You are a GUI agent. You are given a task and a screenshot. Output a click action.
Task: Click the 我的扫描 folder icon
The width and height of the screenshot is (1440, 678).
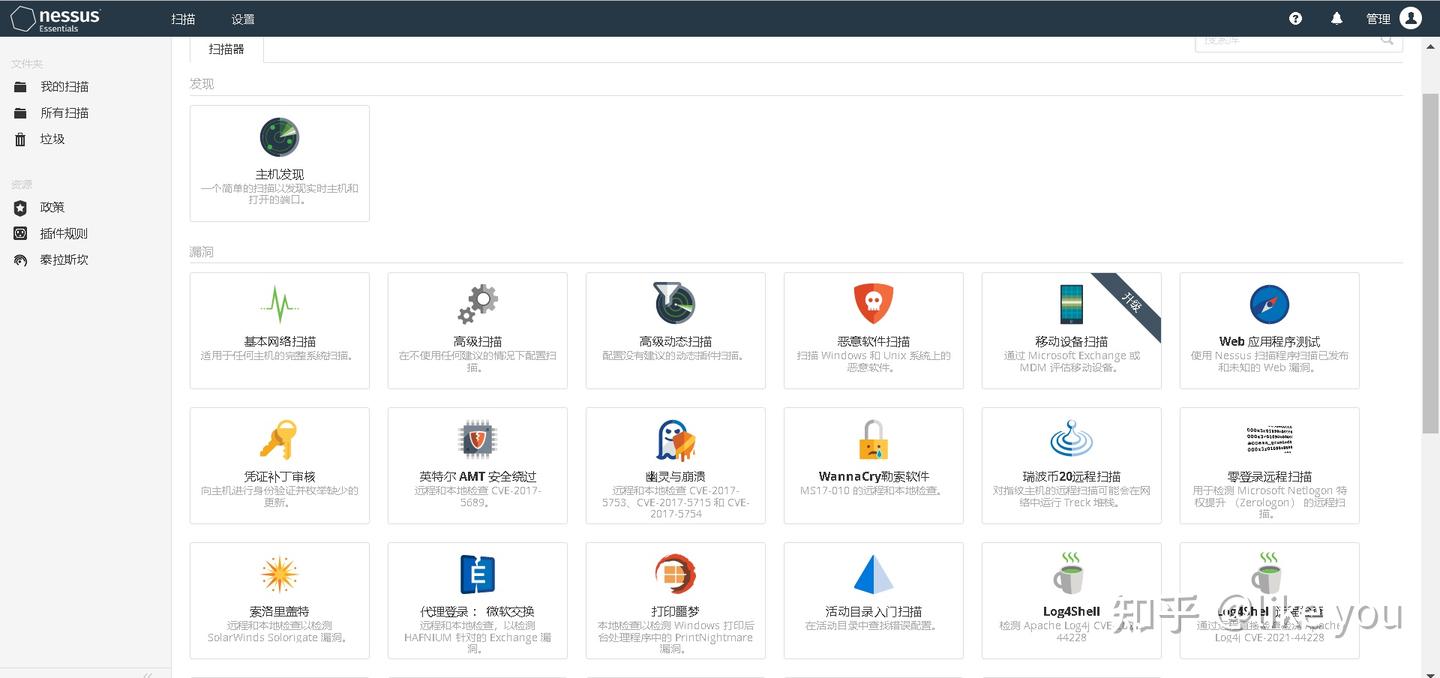[20, 87]
